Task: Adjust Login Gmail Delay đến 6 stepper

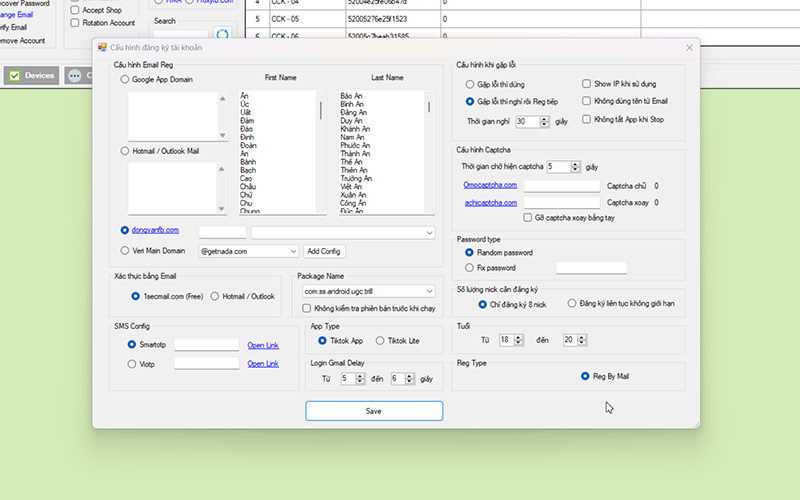Action: [x=409, y=379]
